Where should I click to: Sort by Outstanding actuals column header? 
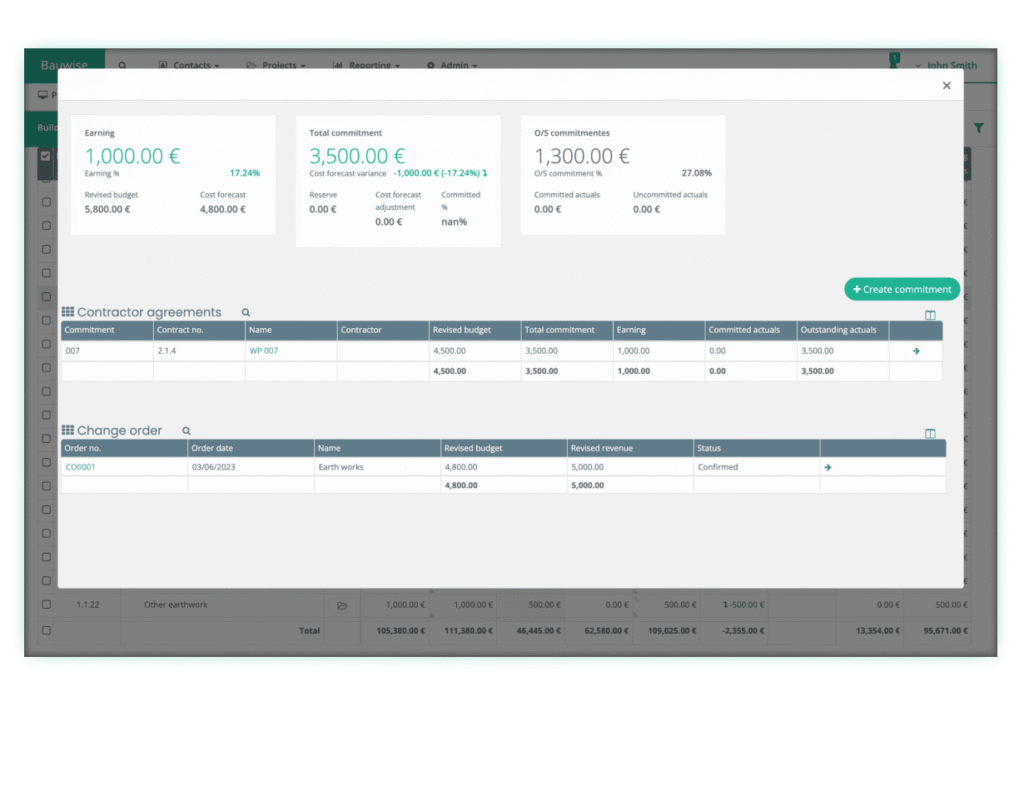click(842, 330)
